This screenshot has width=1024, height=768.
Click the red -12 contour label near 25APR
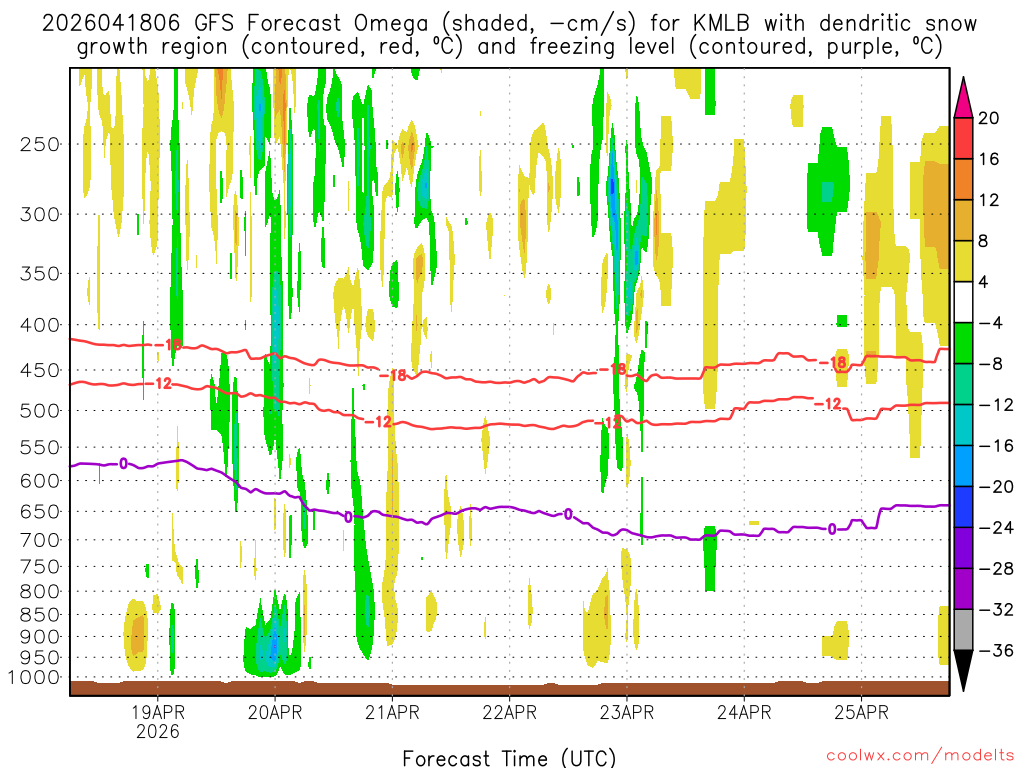(828, 404)
